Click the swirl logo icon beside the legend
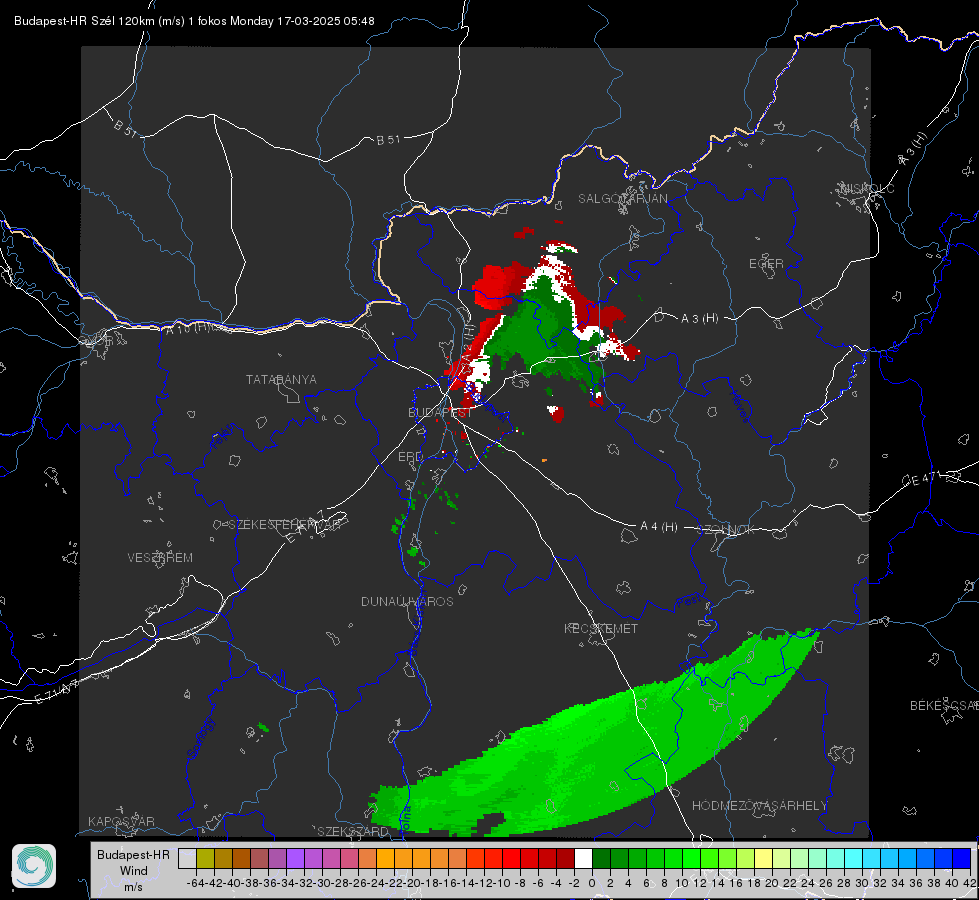The width and height of the screenshot is (979, 900). (34, 866)
